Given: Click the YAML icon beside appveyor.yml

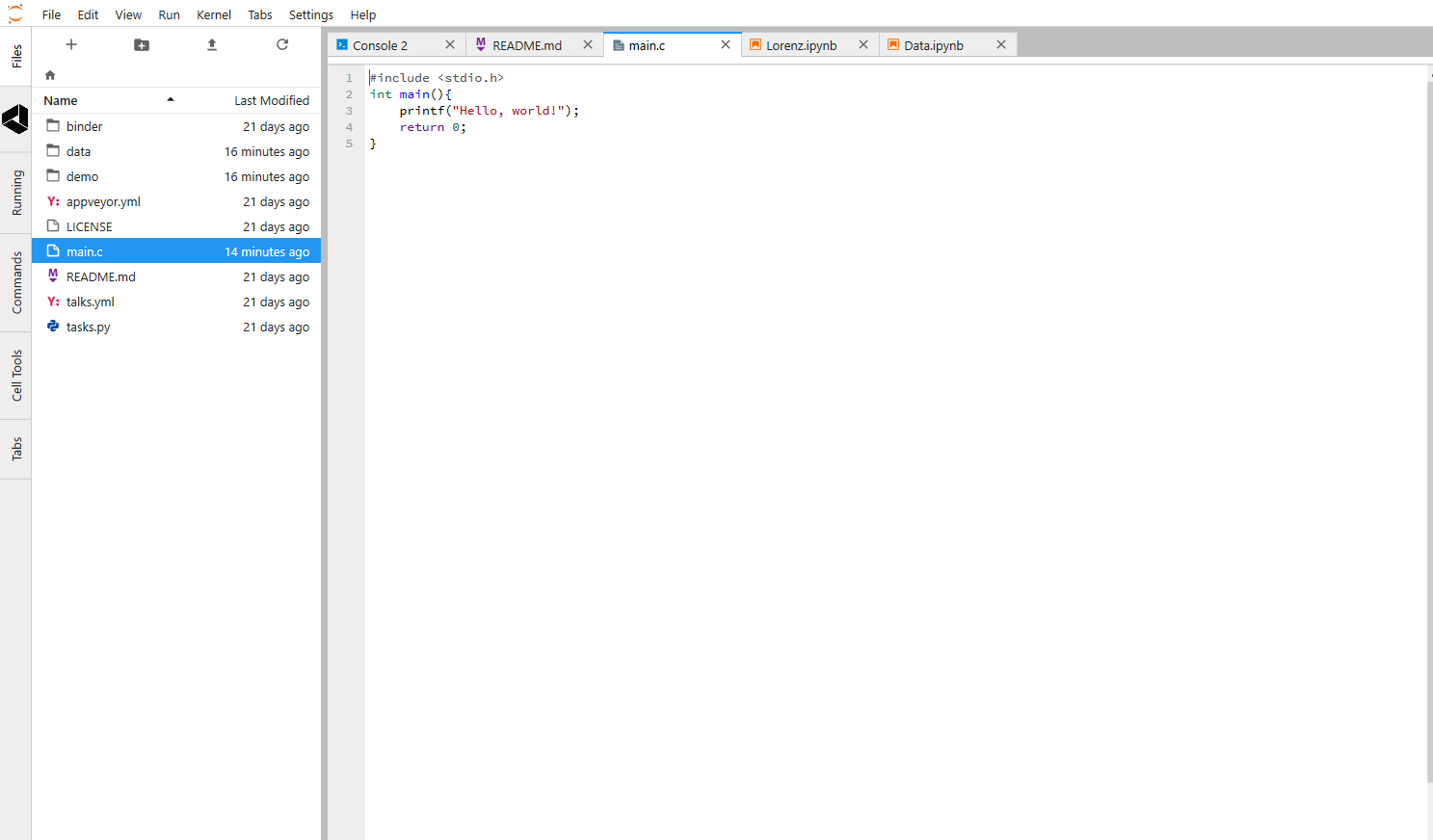Looking at the screenshot, I should coord(54,201).
